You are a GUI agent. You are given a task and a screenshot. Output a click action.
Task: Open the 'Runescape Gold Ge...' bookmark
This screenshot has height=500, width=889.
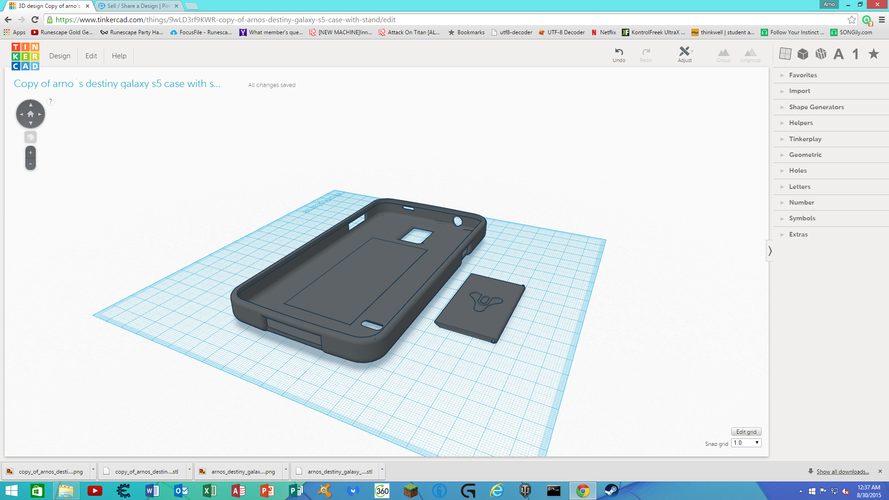click(x=62, y=32)
